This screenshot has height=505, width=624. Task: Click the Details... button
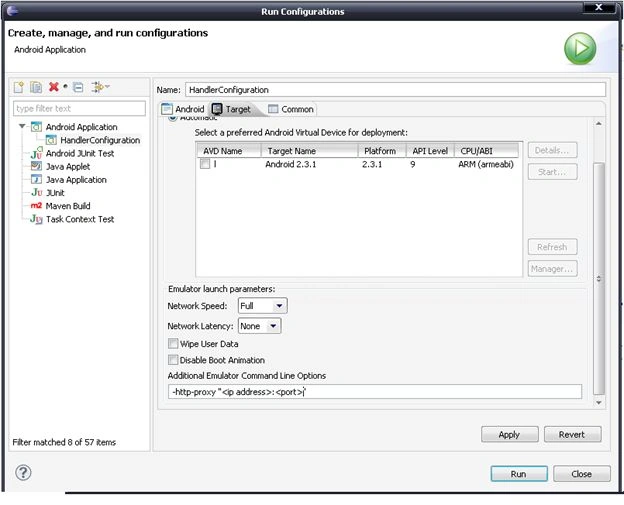552,150
